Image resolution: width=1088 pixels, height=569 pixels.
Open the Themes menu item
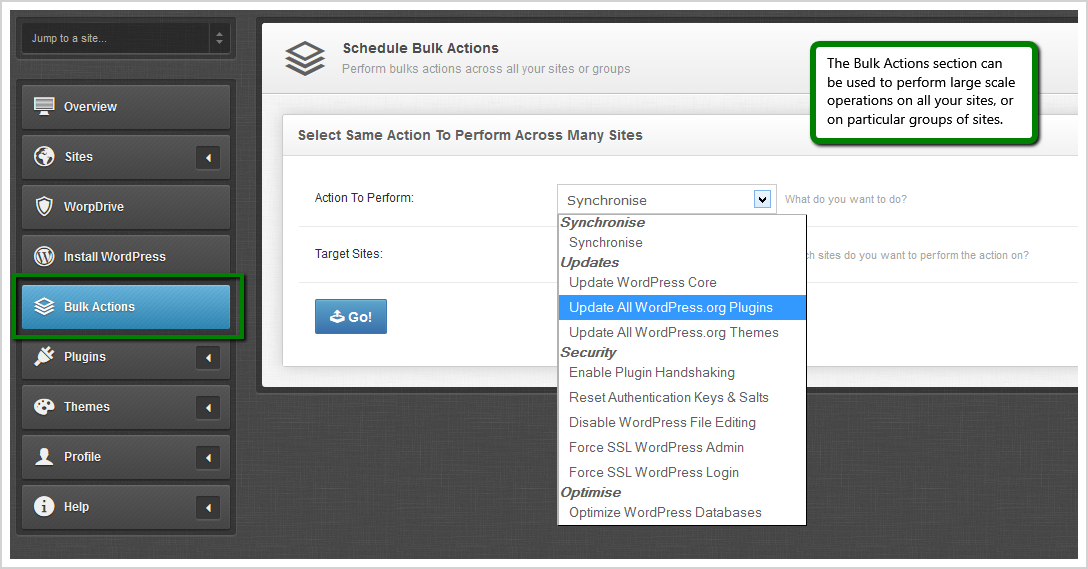[126, 407]
